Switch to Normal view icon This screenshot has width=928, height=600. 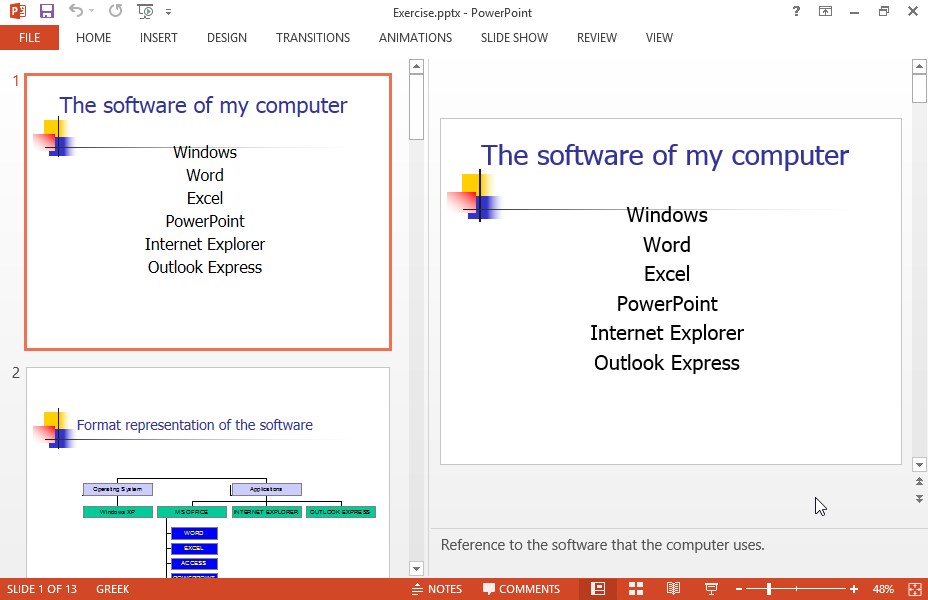(x=598, y=589)
